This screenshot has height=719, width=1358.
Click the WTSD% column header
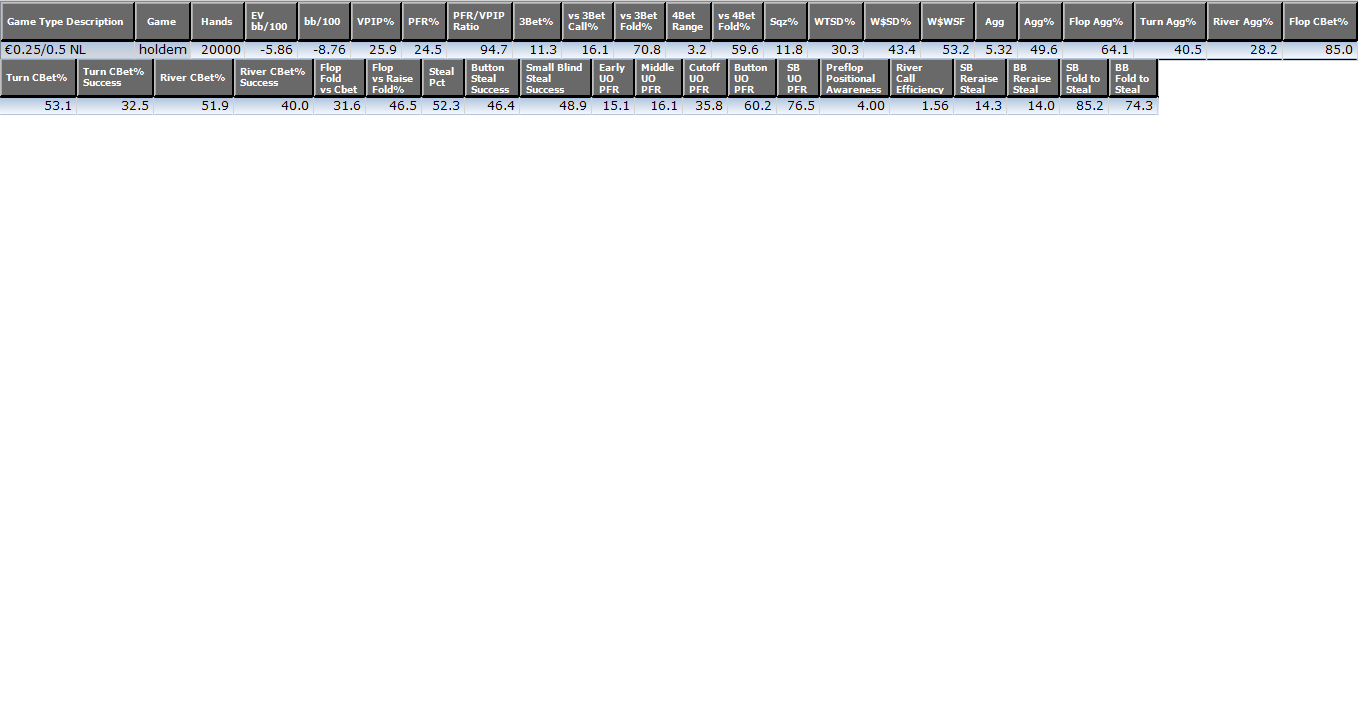click(836, 21)
